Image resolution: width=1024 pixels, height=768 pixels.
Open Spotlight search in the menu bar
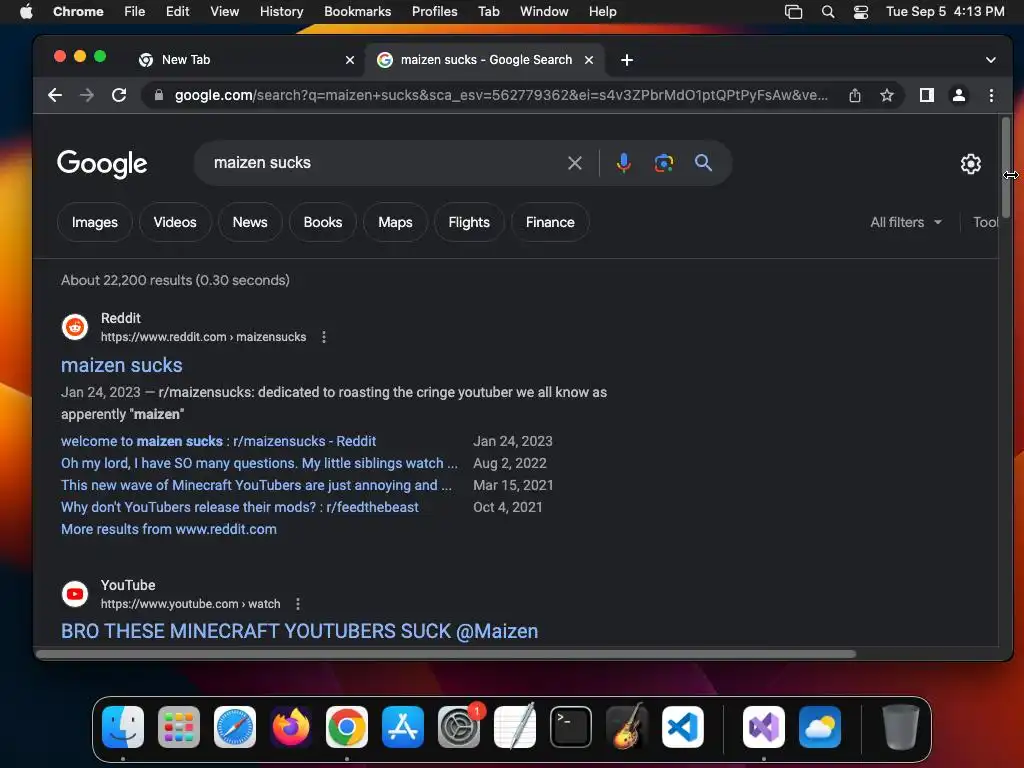(x=827, y=12)
